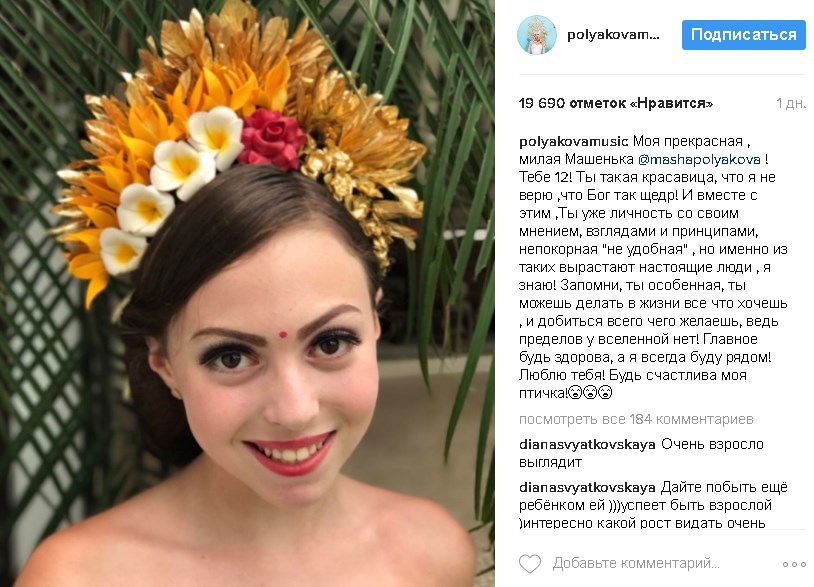
Task: View the 19 690 likes list
Action: pos(616,103)
